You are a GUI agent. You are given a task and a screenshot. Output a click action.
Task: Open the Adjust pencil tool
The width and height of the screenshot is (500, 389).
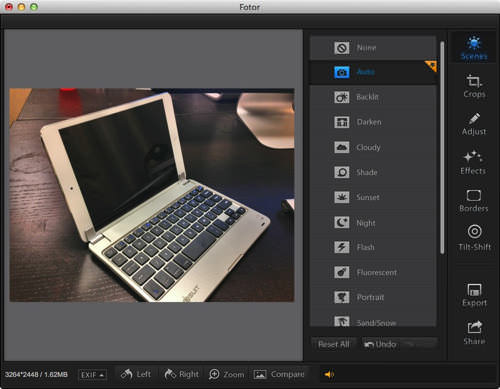[474, 119]
